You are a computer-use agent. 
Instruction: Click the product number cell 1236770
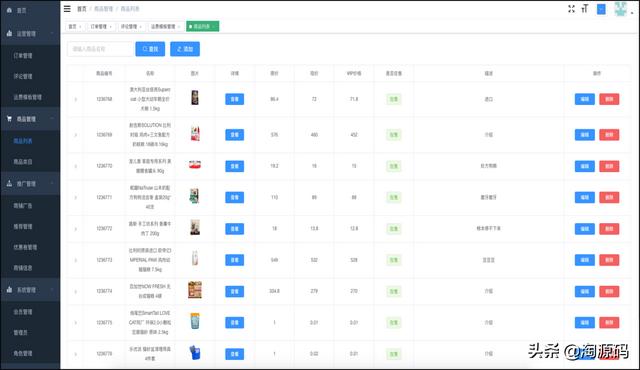104,166
